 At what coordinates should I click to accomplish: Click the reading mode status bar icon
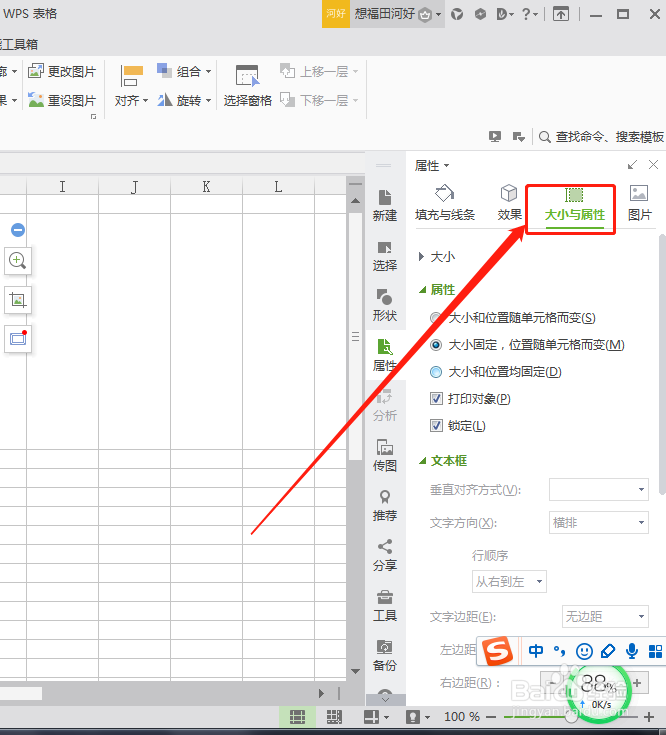[x=372, y=717]
